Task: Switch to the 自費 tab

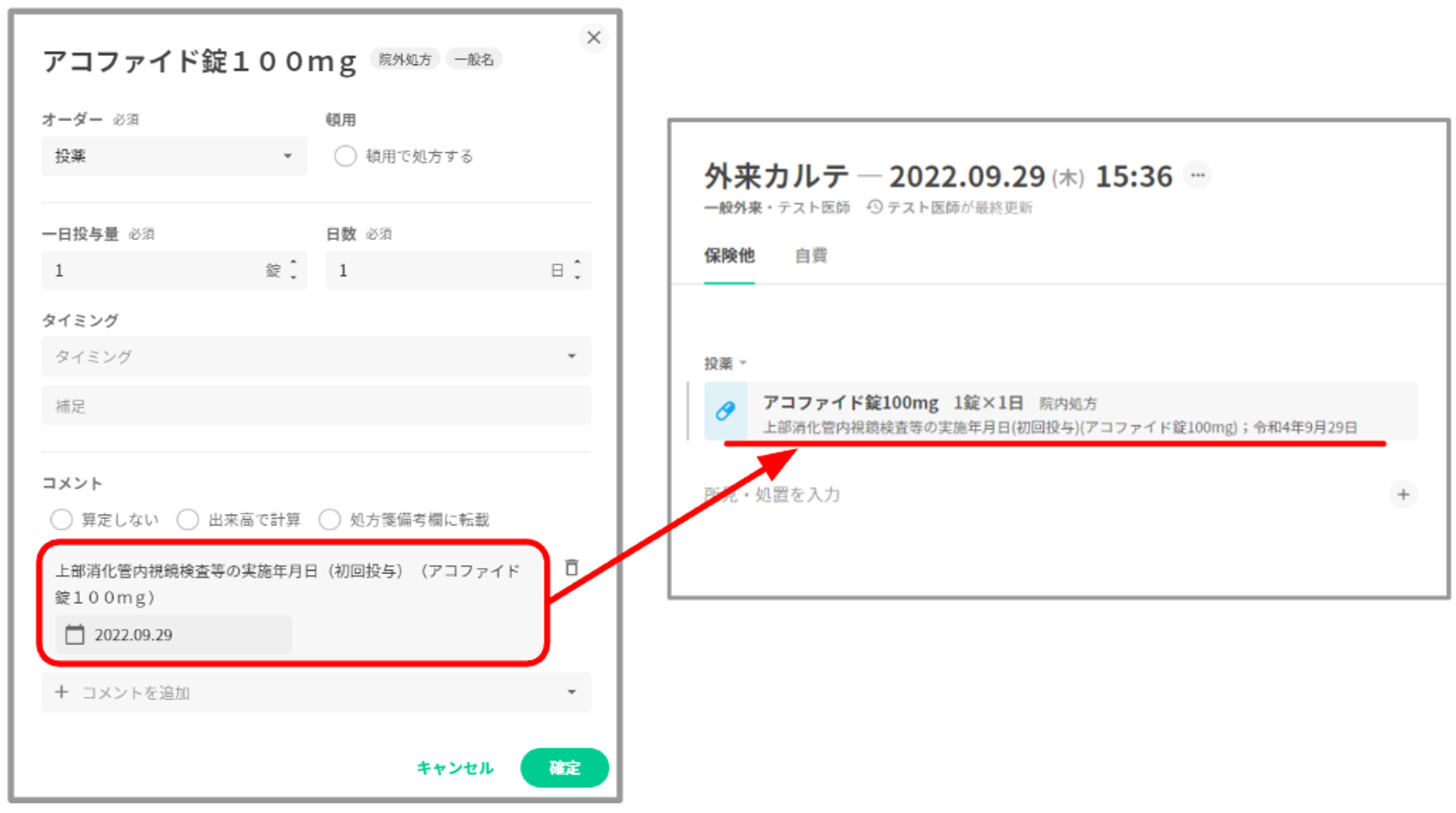Action: [x=810, y=256]
